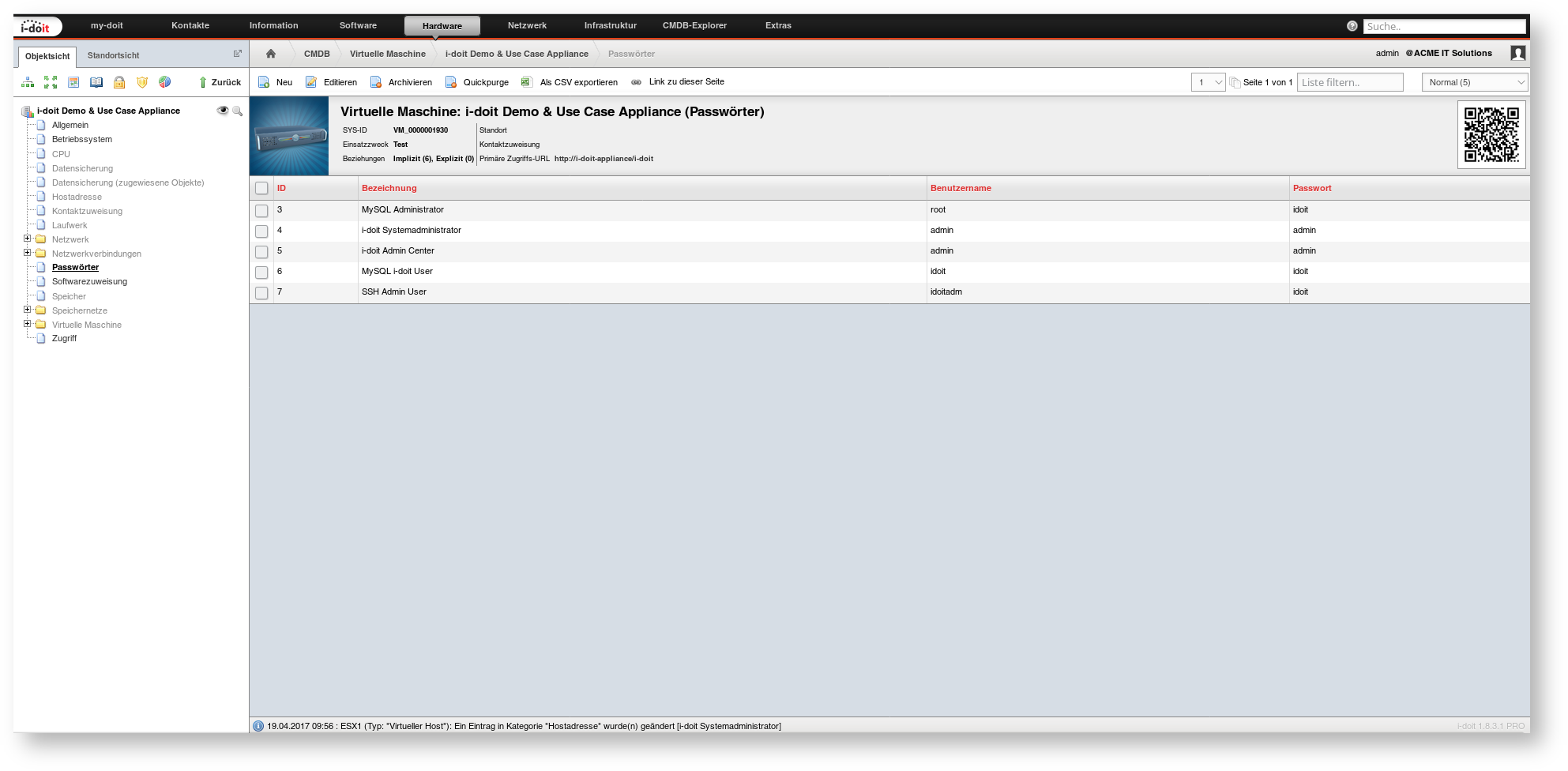Open the pie chart icon
This screenshot has width=1568, height=771.
164,82
